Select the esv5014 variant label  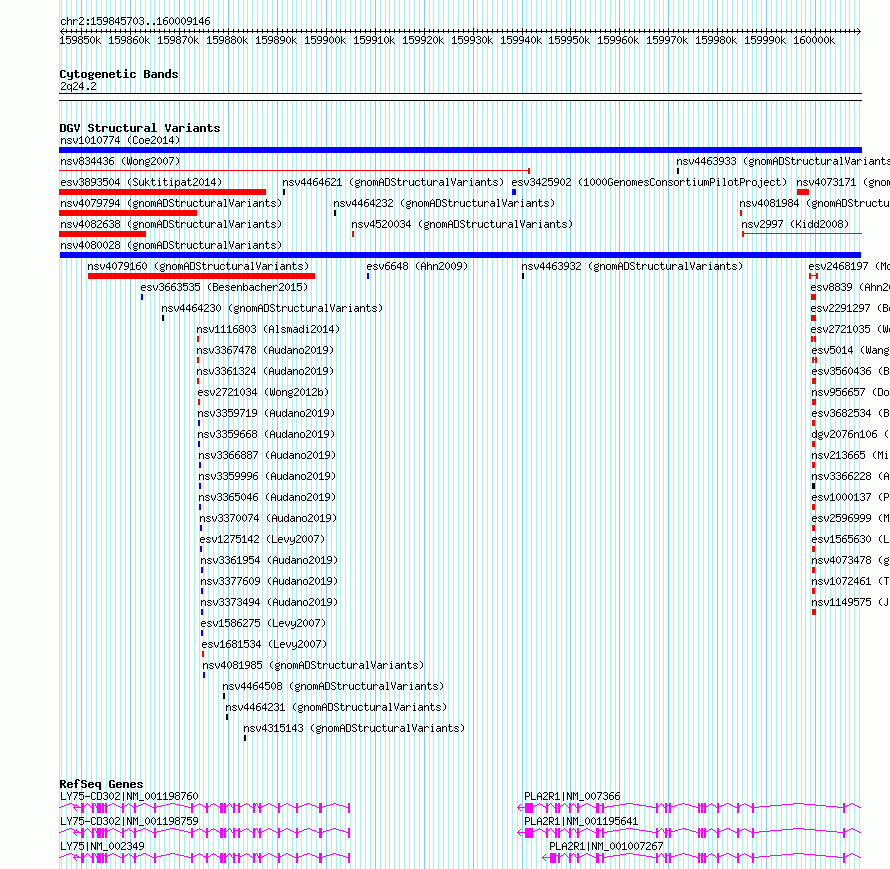(850, 350)
